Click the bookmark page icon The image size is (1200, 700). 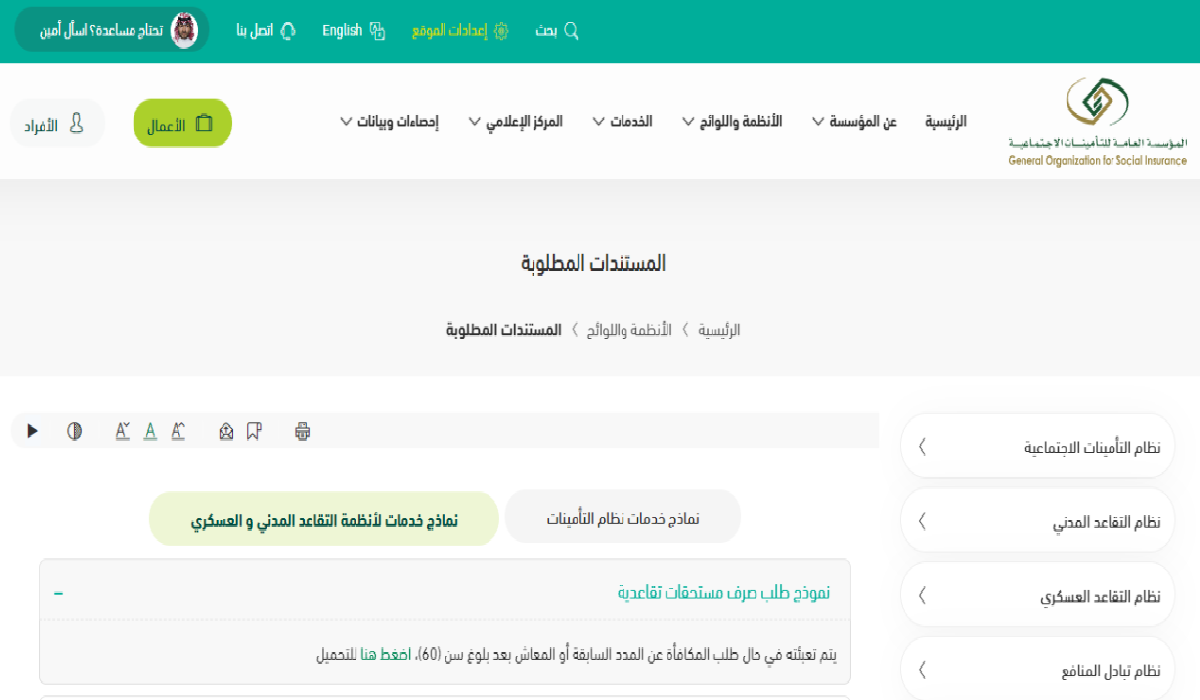[254, 431]
